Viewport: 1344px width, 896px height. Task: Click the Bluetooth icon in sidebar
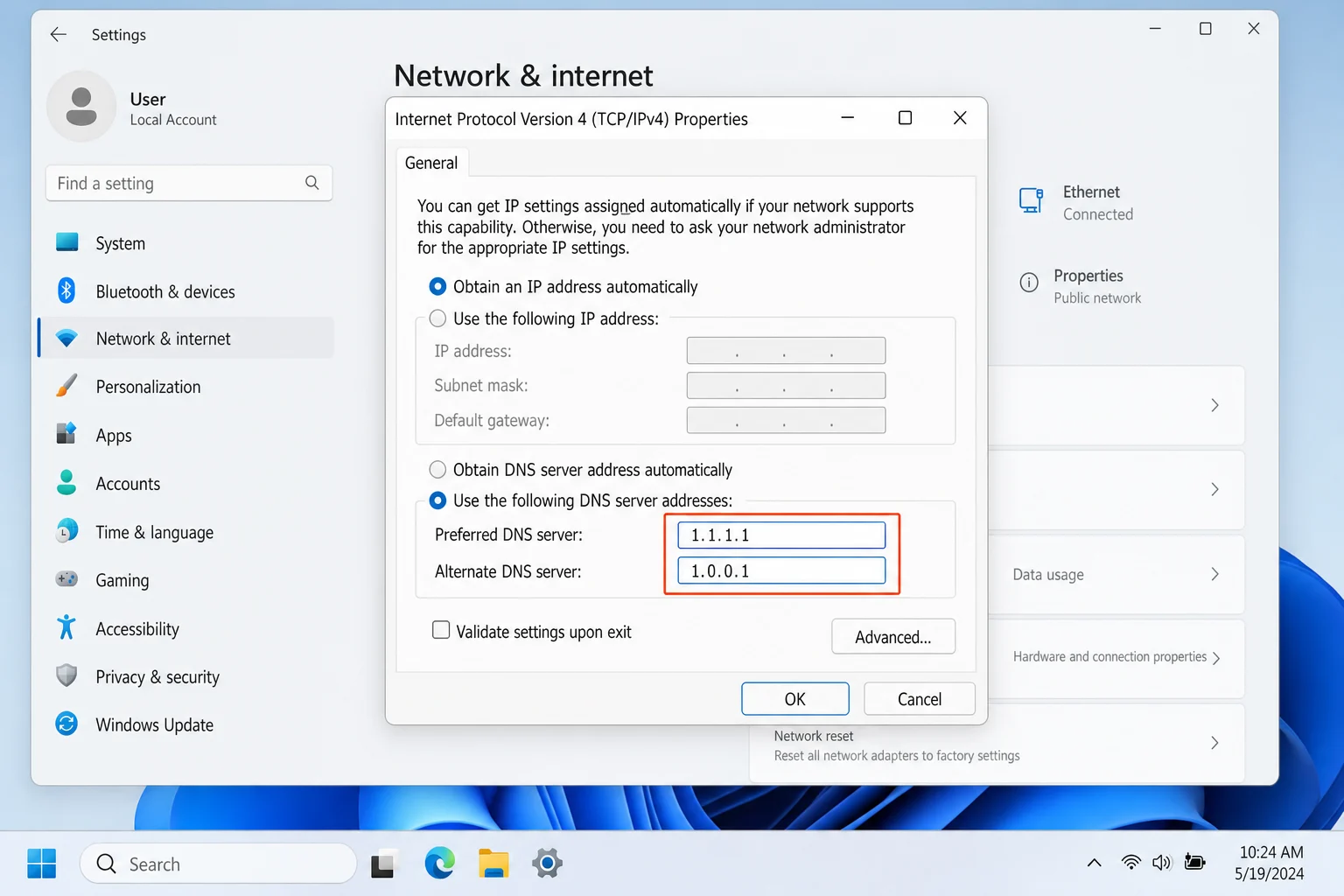click(66, 290)
